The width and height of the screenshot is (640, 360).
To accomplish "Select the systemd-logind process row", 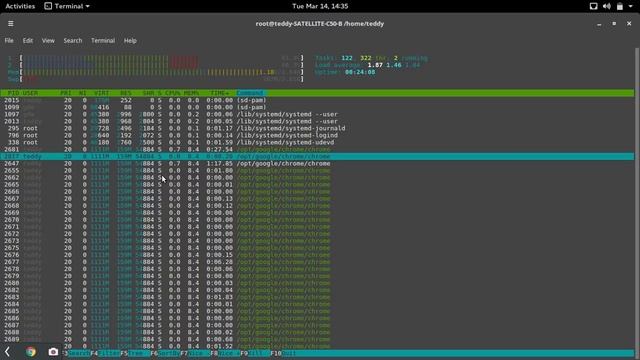I will click(317, 136).
